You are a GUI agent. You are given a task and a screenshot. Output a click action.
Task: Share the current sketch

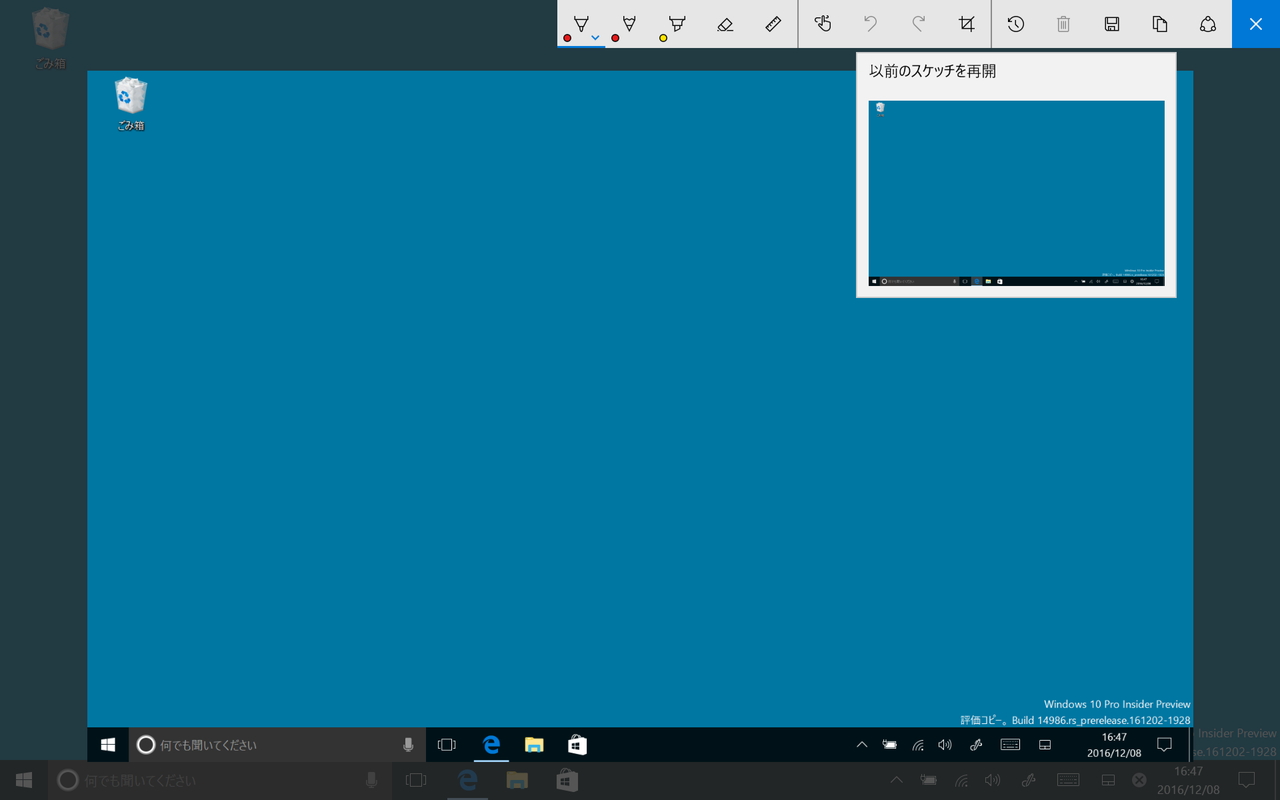point(1208,23)
